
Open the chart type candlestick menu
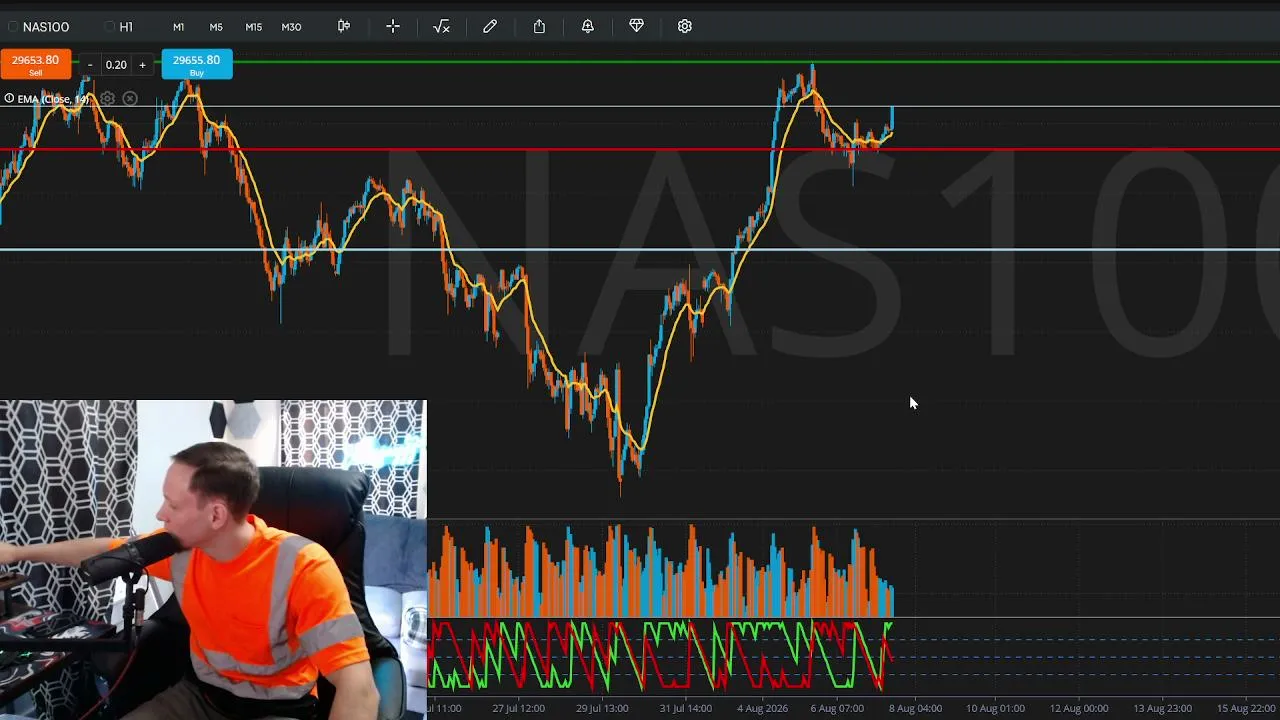point(344,26)
